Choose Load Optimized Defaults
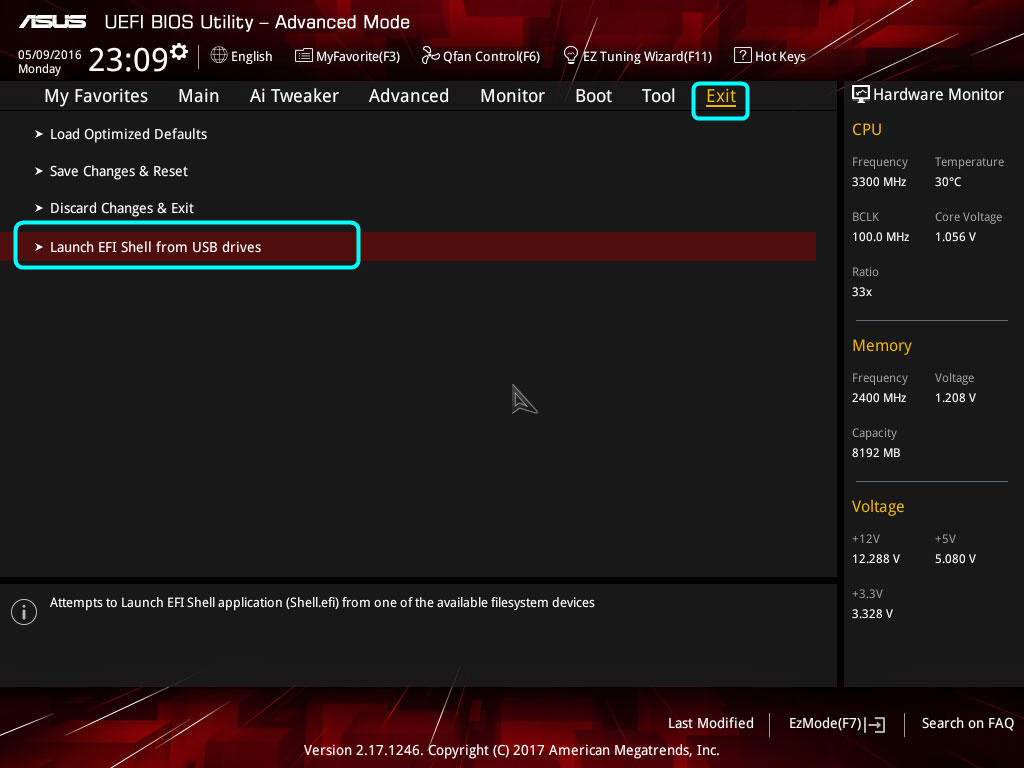The image size is (1024, 768). coord(129,135)
